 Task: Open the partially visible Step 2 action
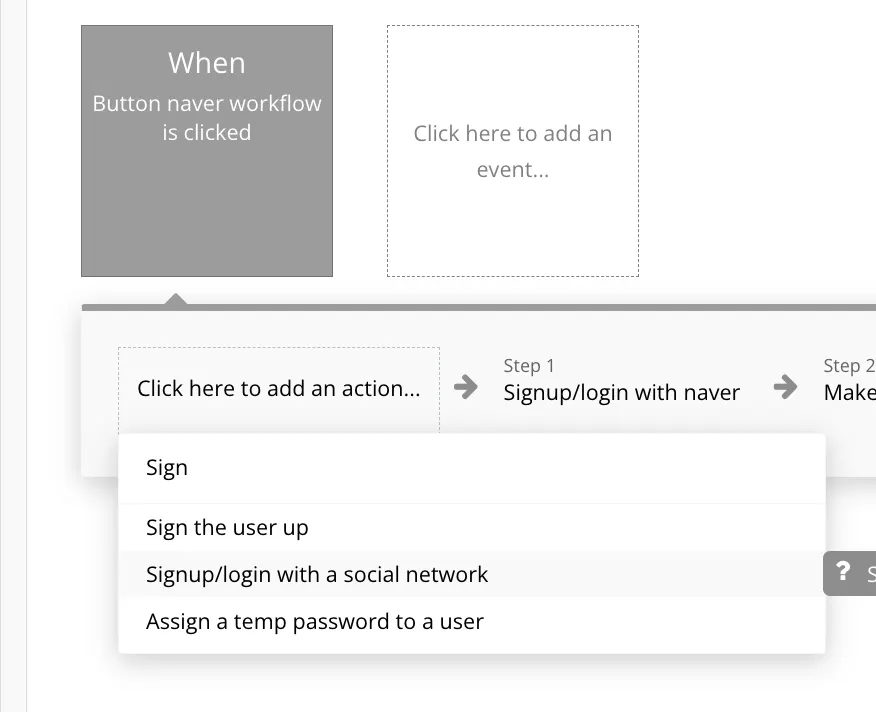(x=849, y=392)
